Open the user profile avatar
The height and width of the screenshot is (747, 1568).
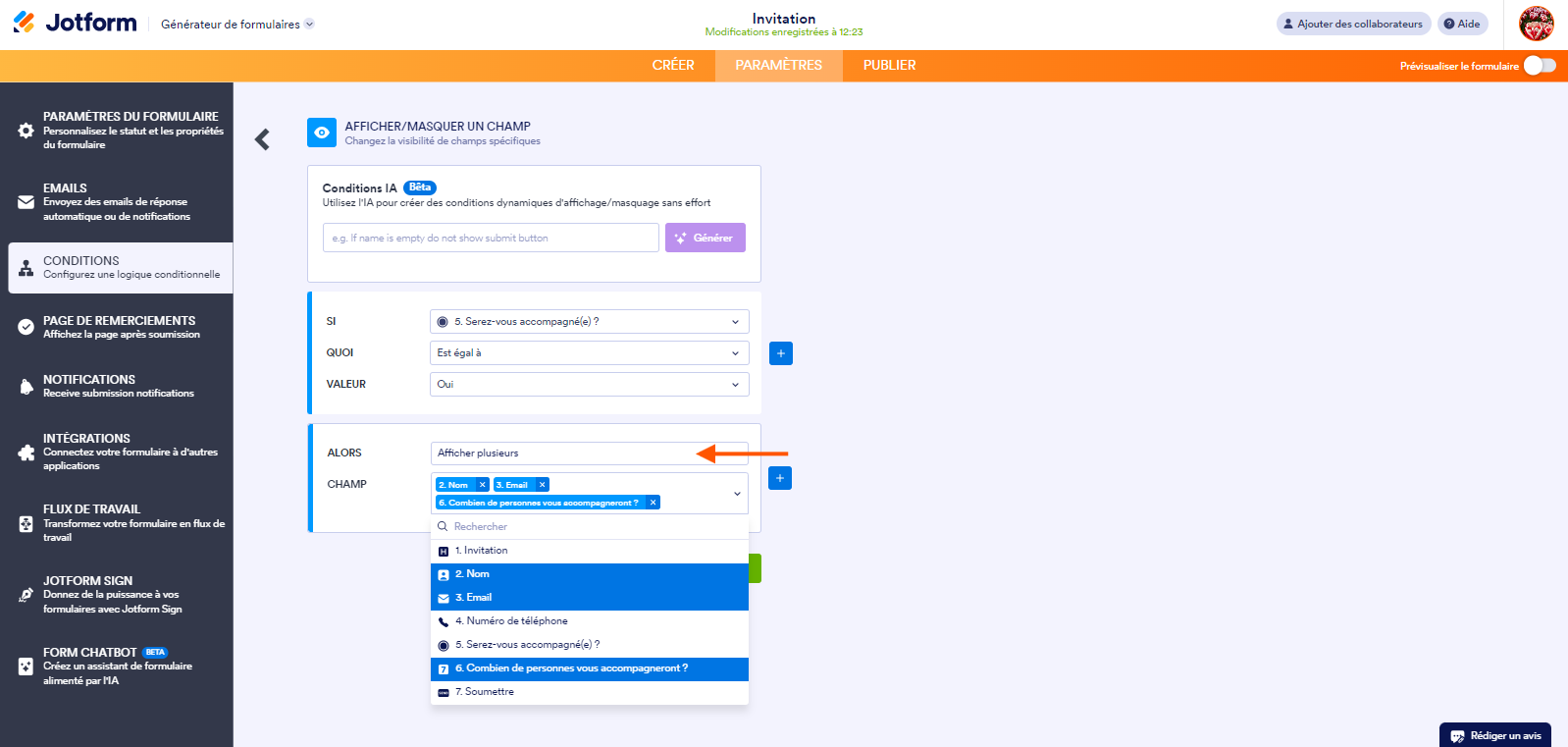pyautogui.click(x=1536, y=24)
